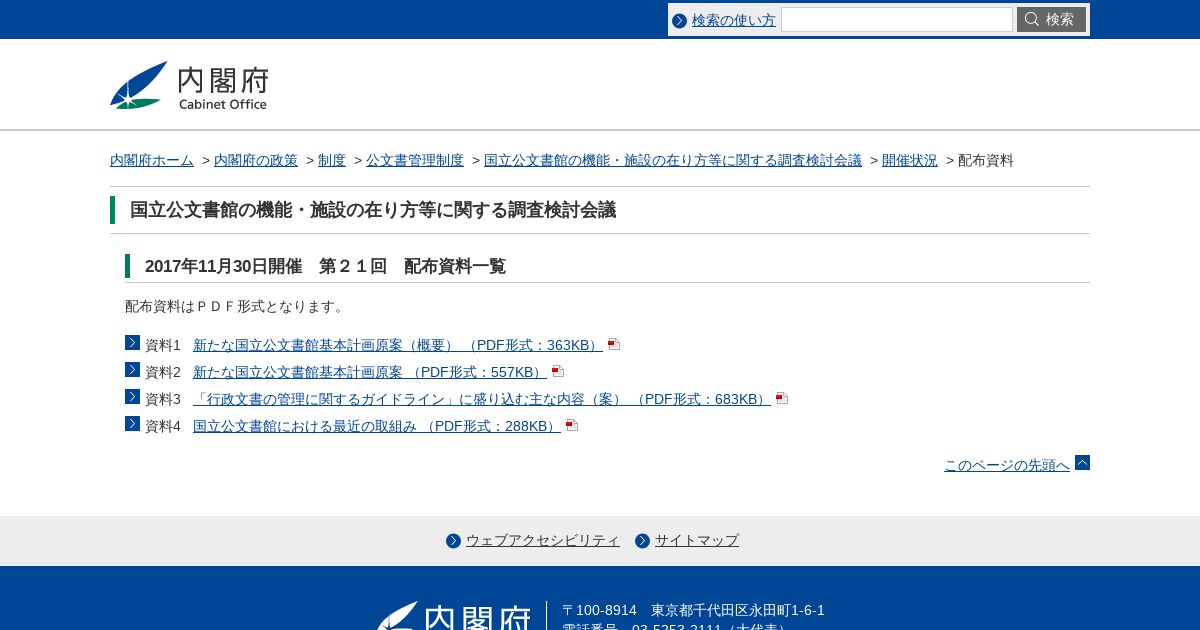The width and height of the screenshot is (1200, 630).
Task: Click the 資料2 label
Action: [163, 372]
